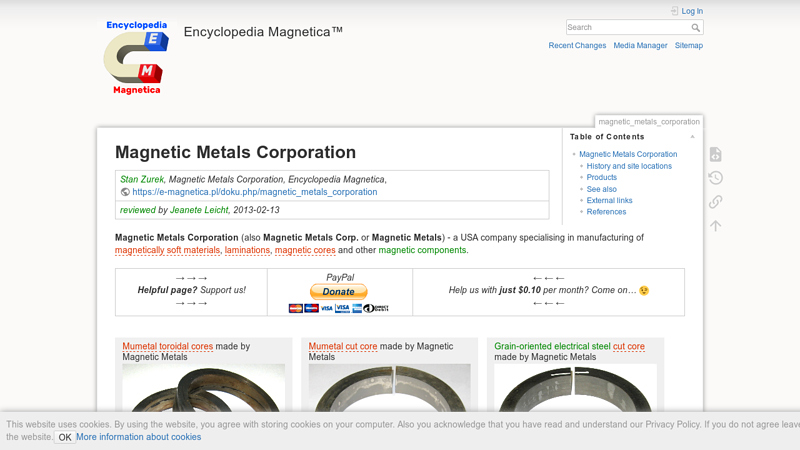Image resolution: width=800 pixels, height=450 pixels.
Task: Click the 'Helpful page? Support us!' text
Action: (x=191, y=290)
